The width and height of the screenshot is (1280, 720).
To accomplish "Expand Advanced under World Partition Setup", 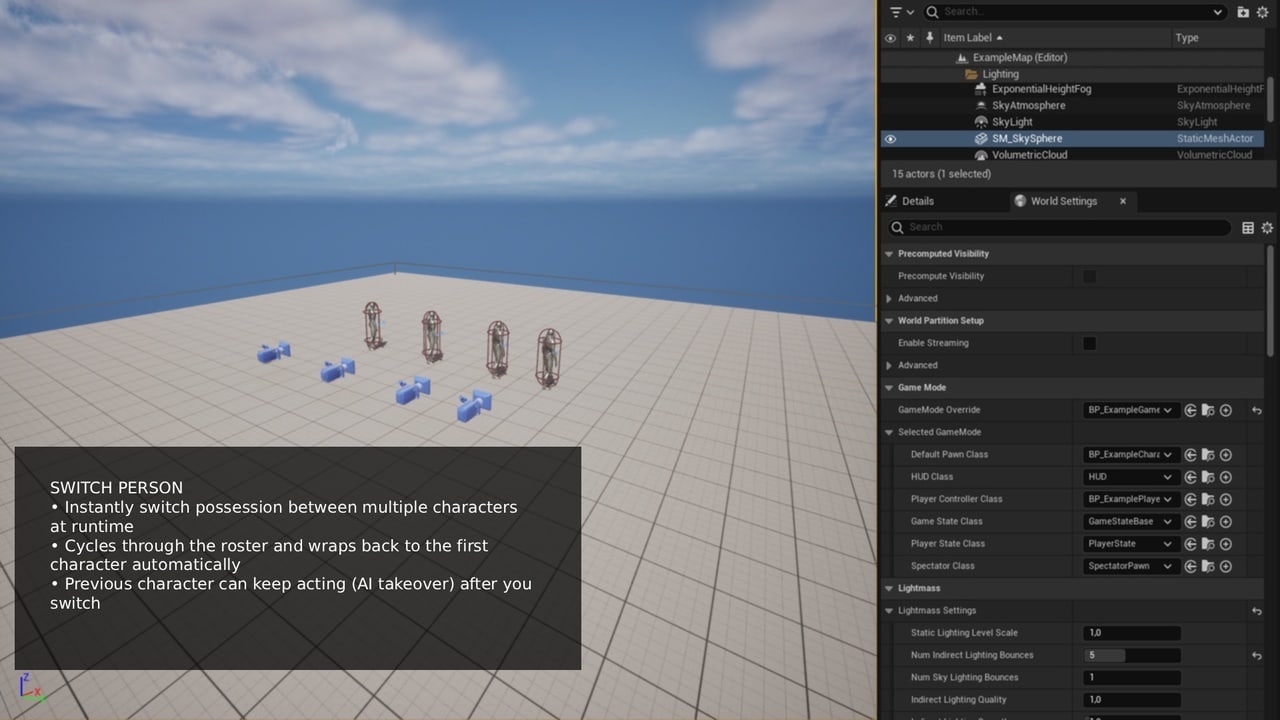I will click(x=889, y=365).
